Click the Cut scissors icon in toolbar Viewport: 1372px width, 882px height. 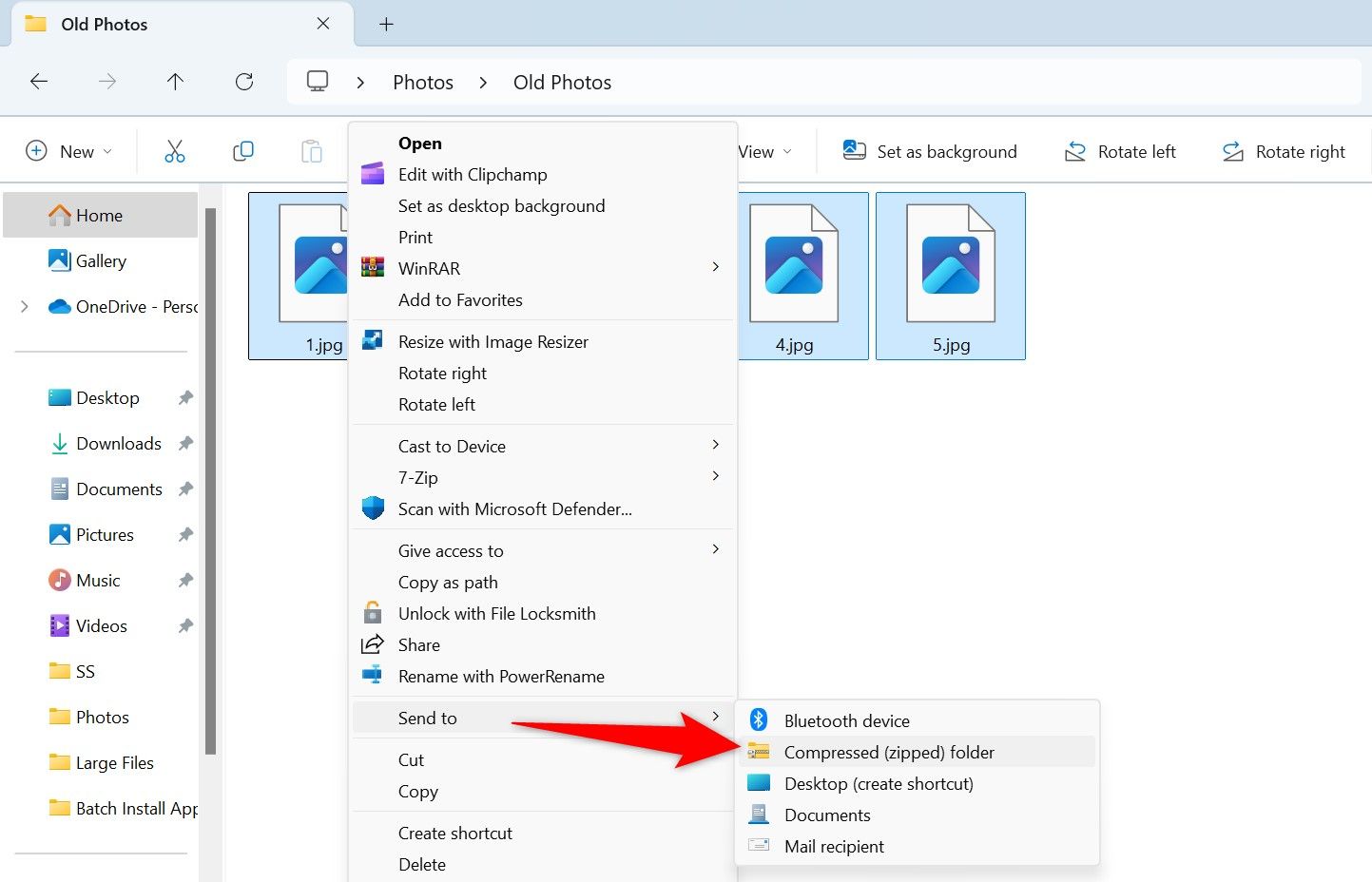(175, 152)
